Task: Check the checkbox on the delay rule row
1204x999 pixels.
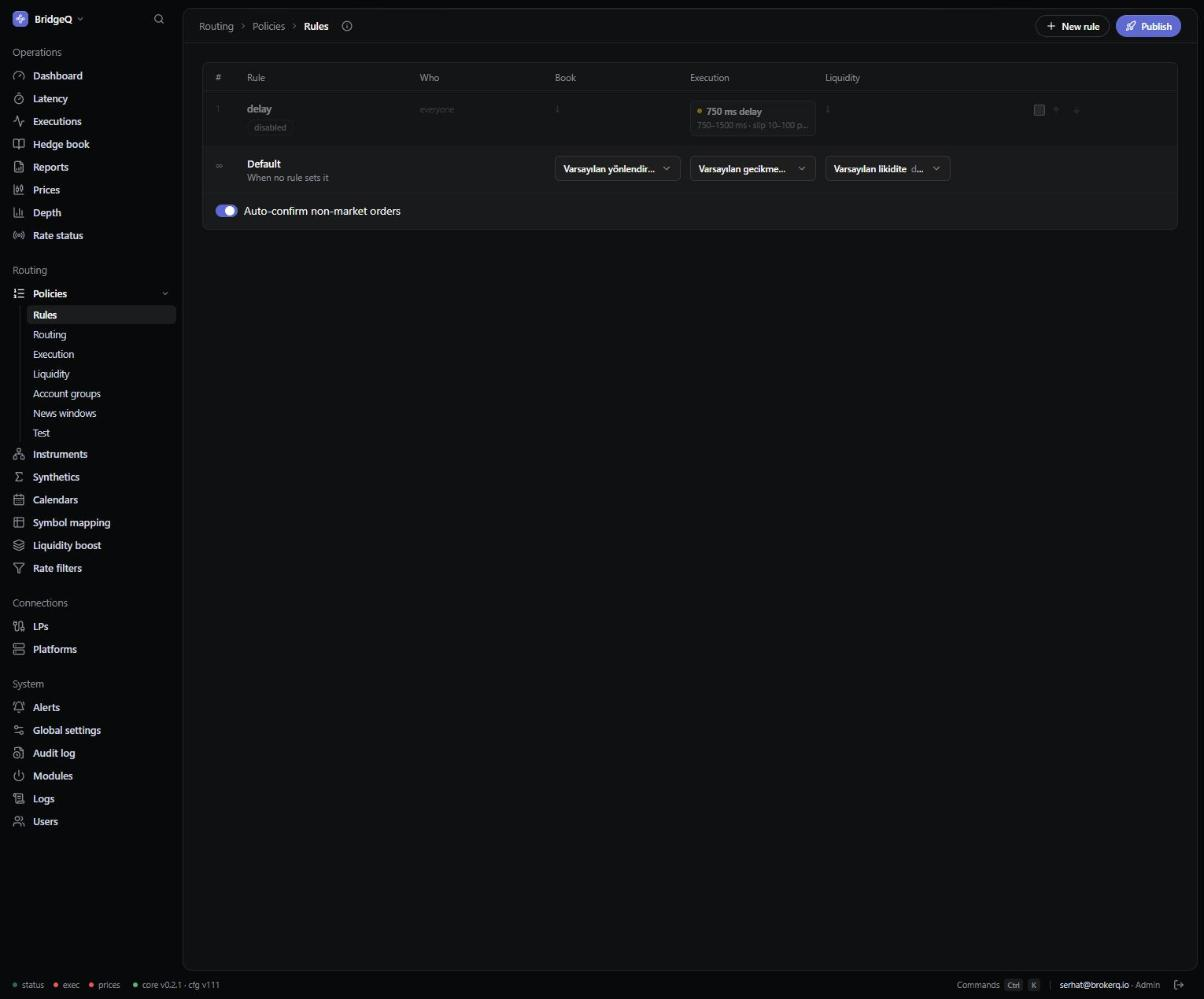Action: tap(1039, 110)
